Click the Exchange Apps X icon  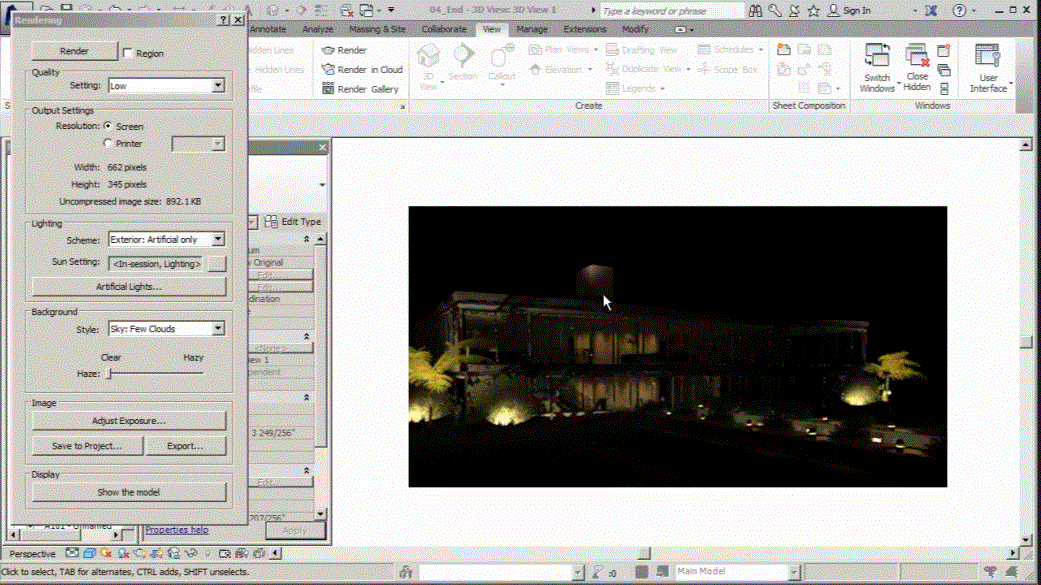931,10
